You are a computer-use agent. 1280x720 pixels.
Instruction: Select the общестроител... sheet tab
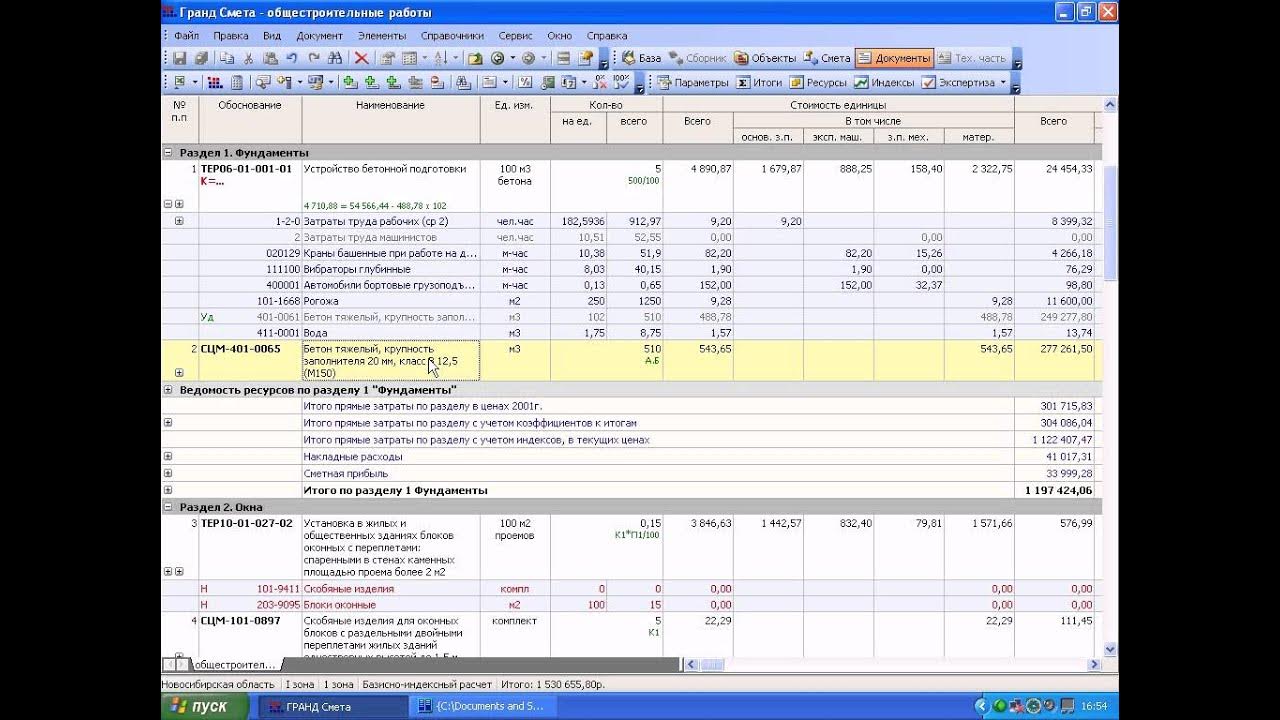point(234,664)
